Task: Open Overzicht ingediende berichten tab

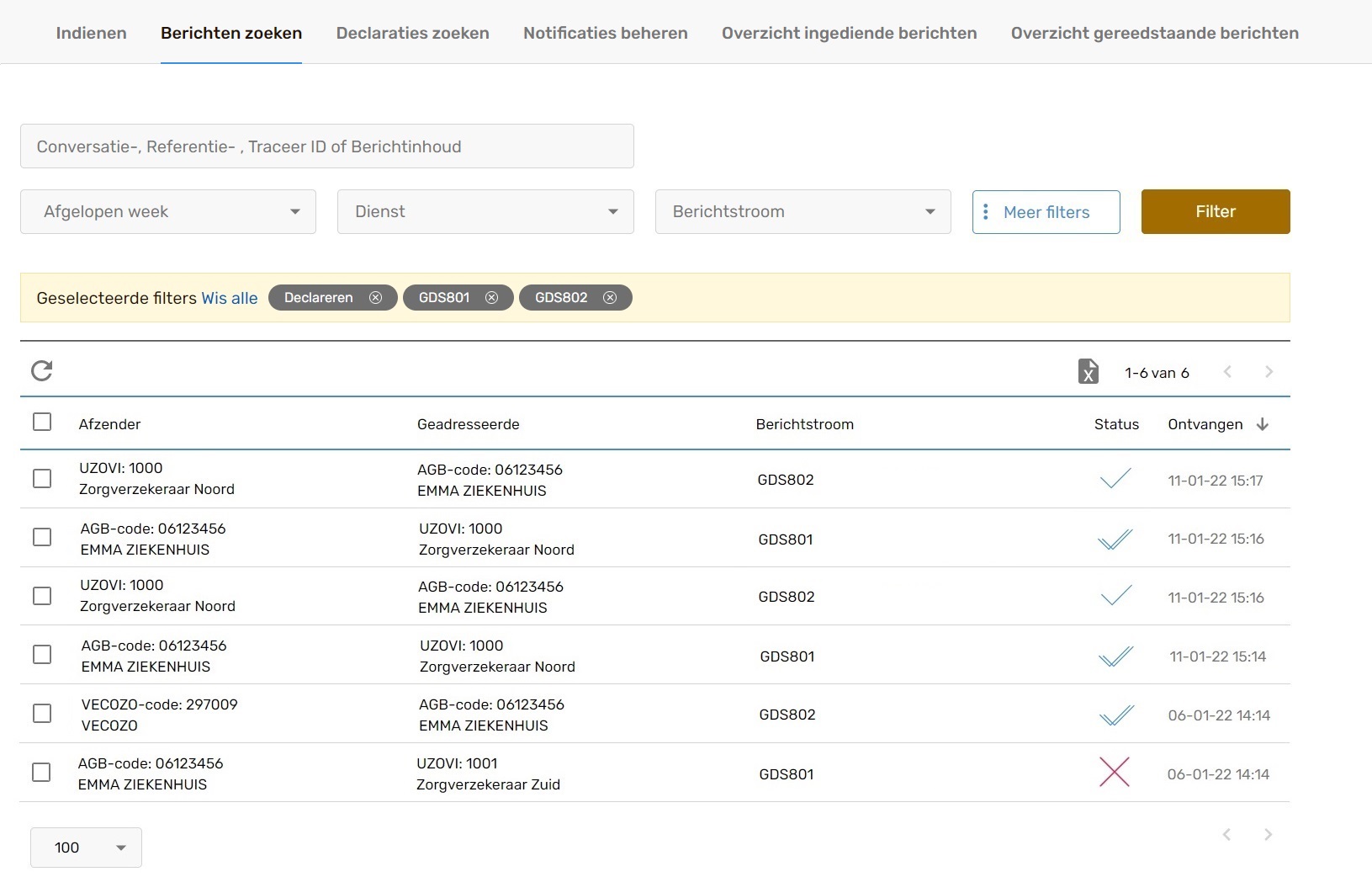Action: click(850, 33)
